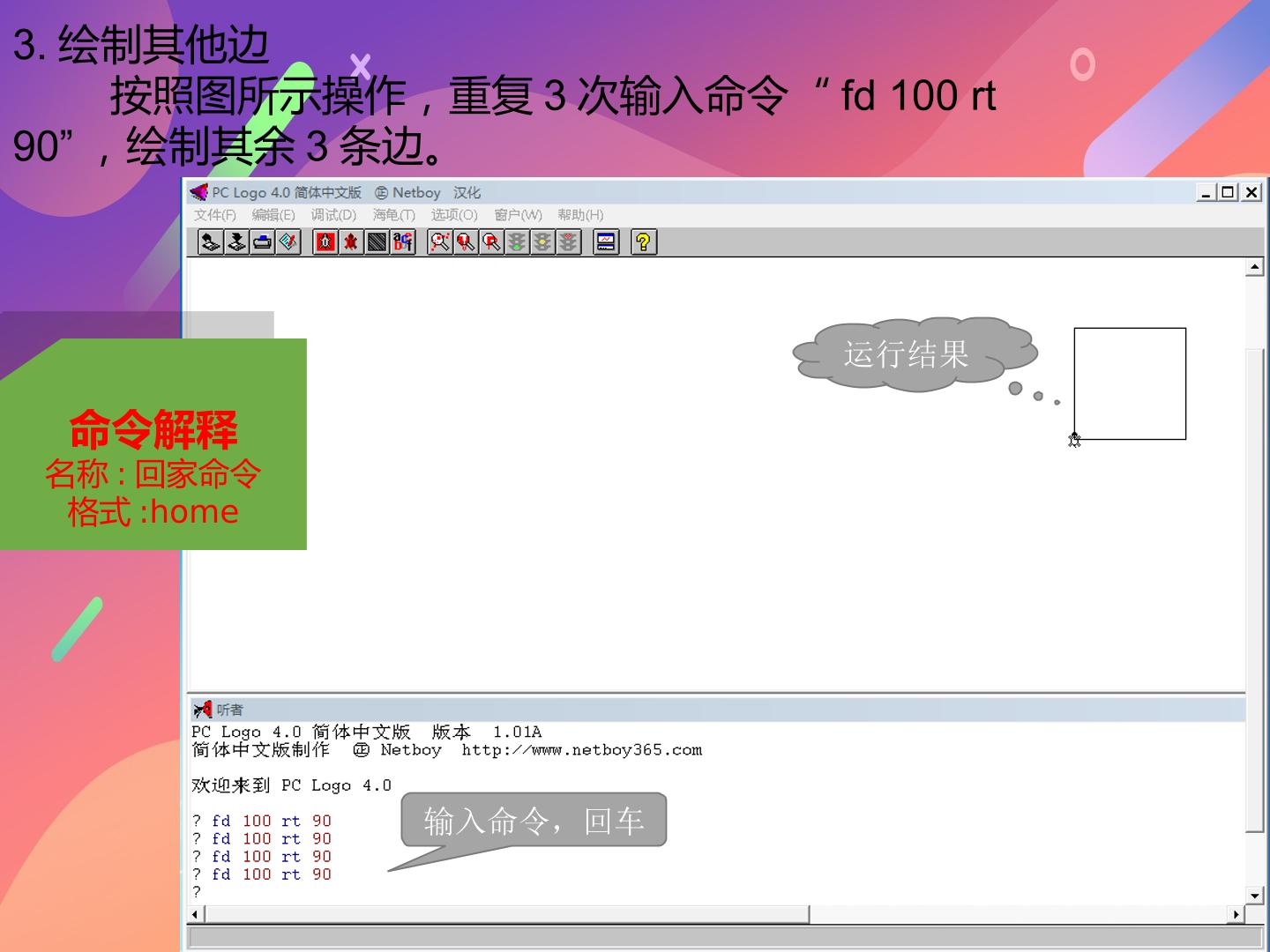Click the save file toolbar icon
This screenshot has height=952, width=1270.
pyautogui.click(x=236, y=242)
